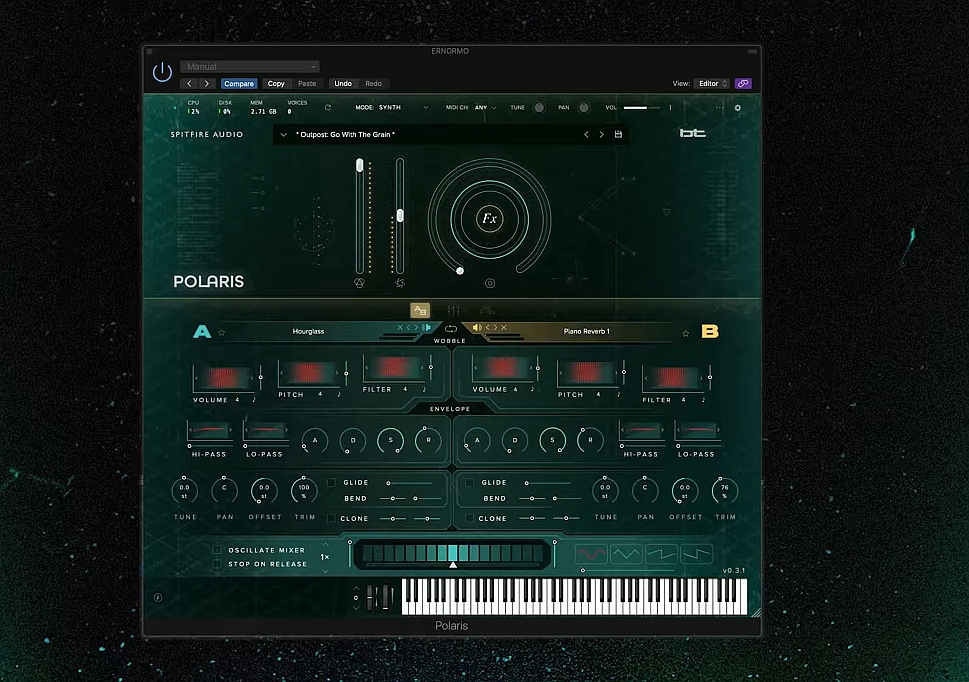The image size is (969, 682).
Task: Switch to the third faded tab icon
Action: [487, 310]
